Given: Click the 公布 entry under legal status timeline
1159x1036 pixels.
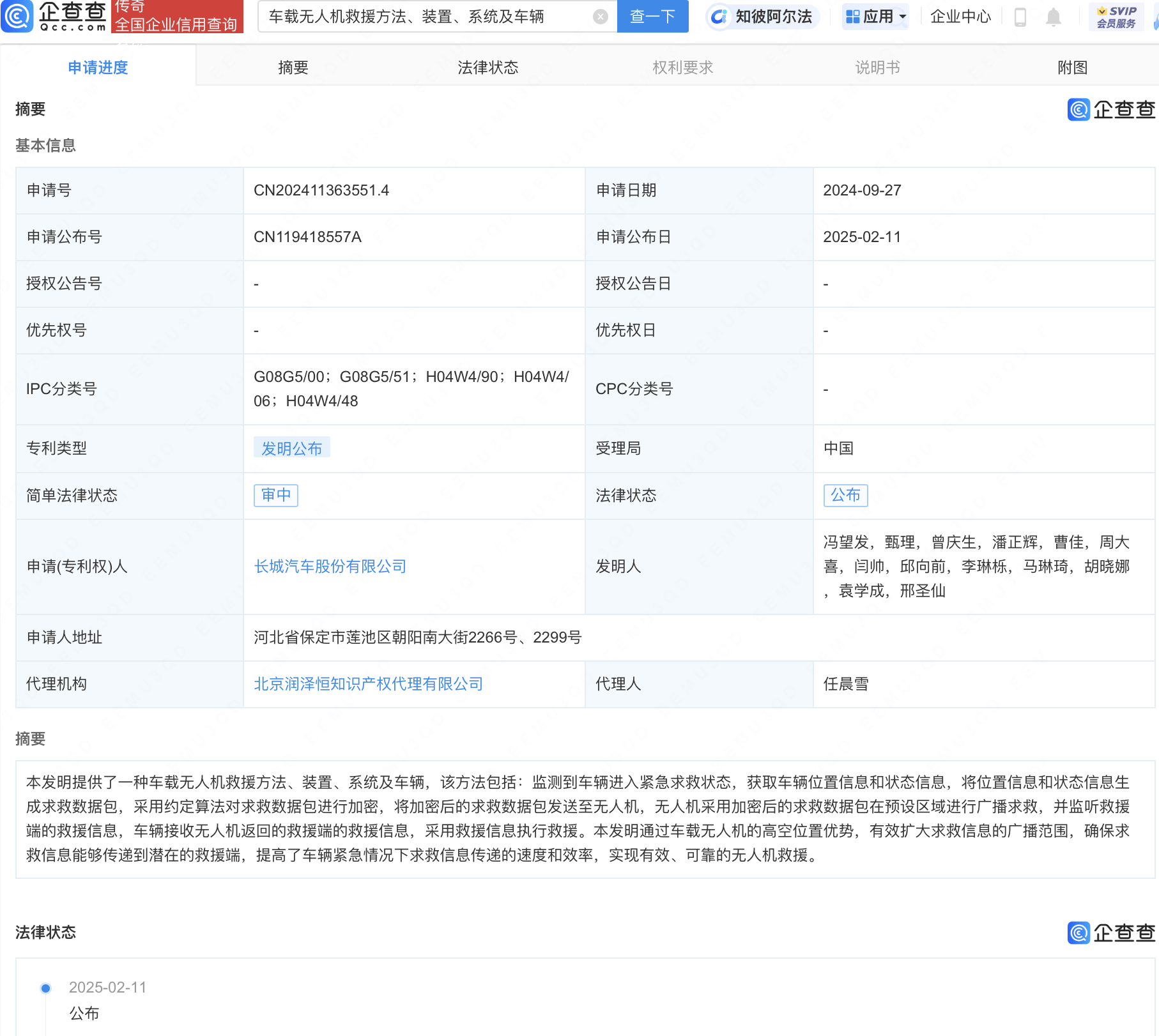Looking at the screenshot, I should (84, 1014).
